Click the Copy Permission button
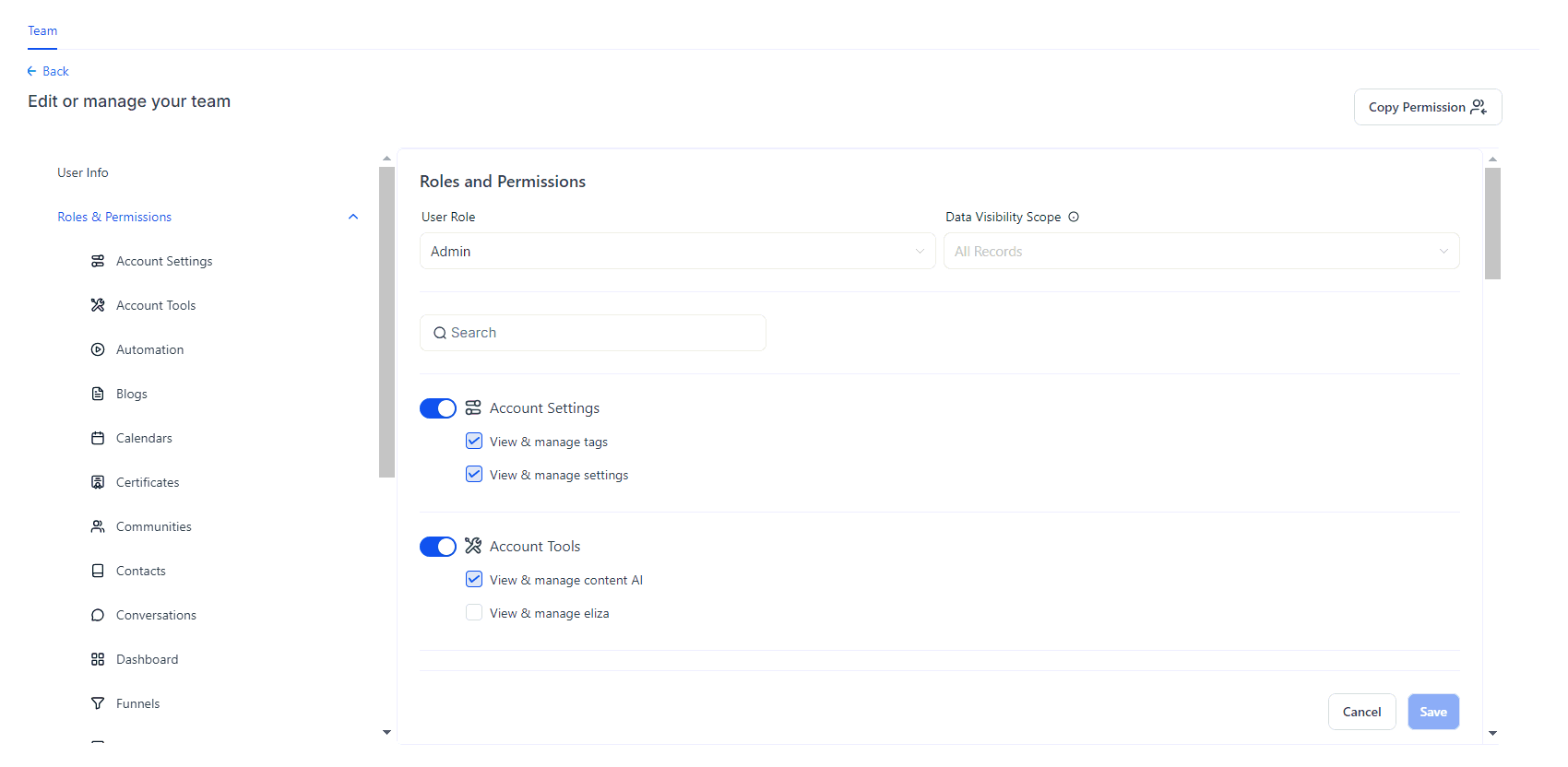 [x=1427, y=107]
